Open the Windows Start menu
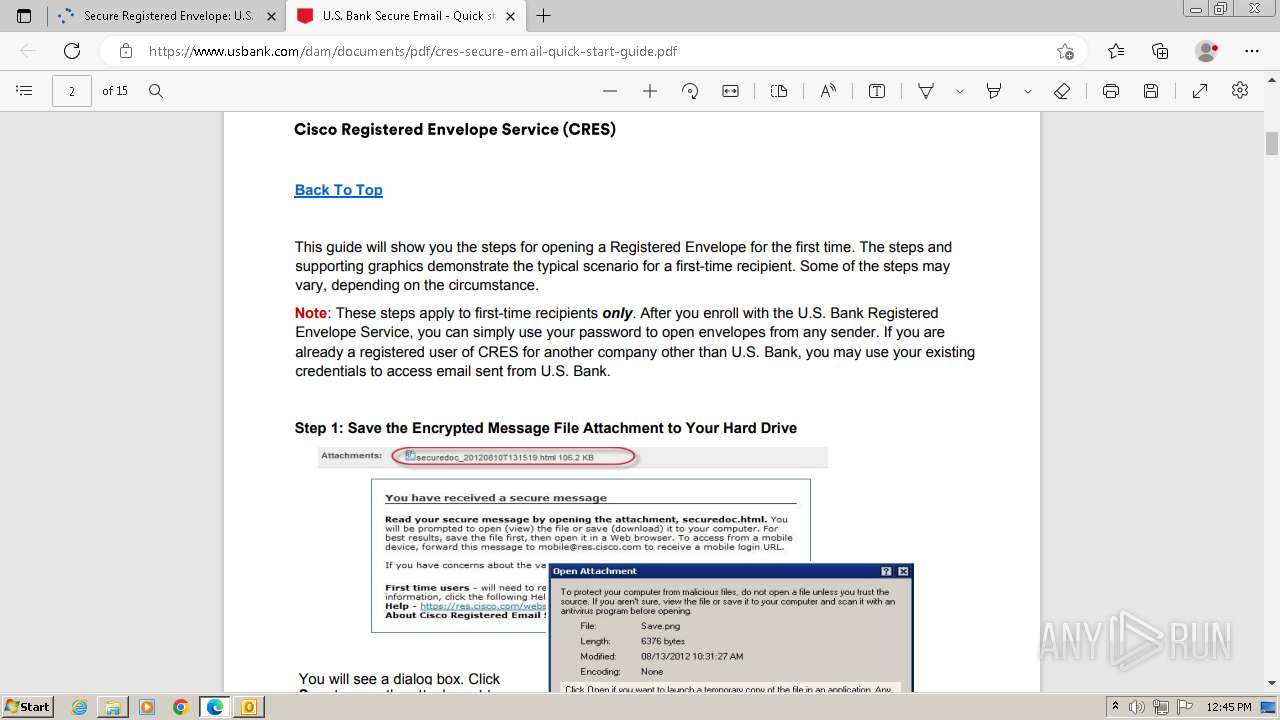The height and width of the screenshot is (720, 1280). click(28, 706)
